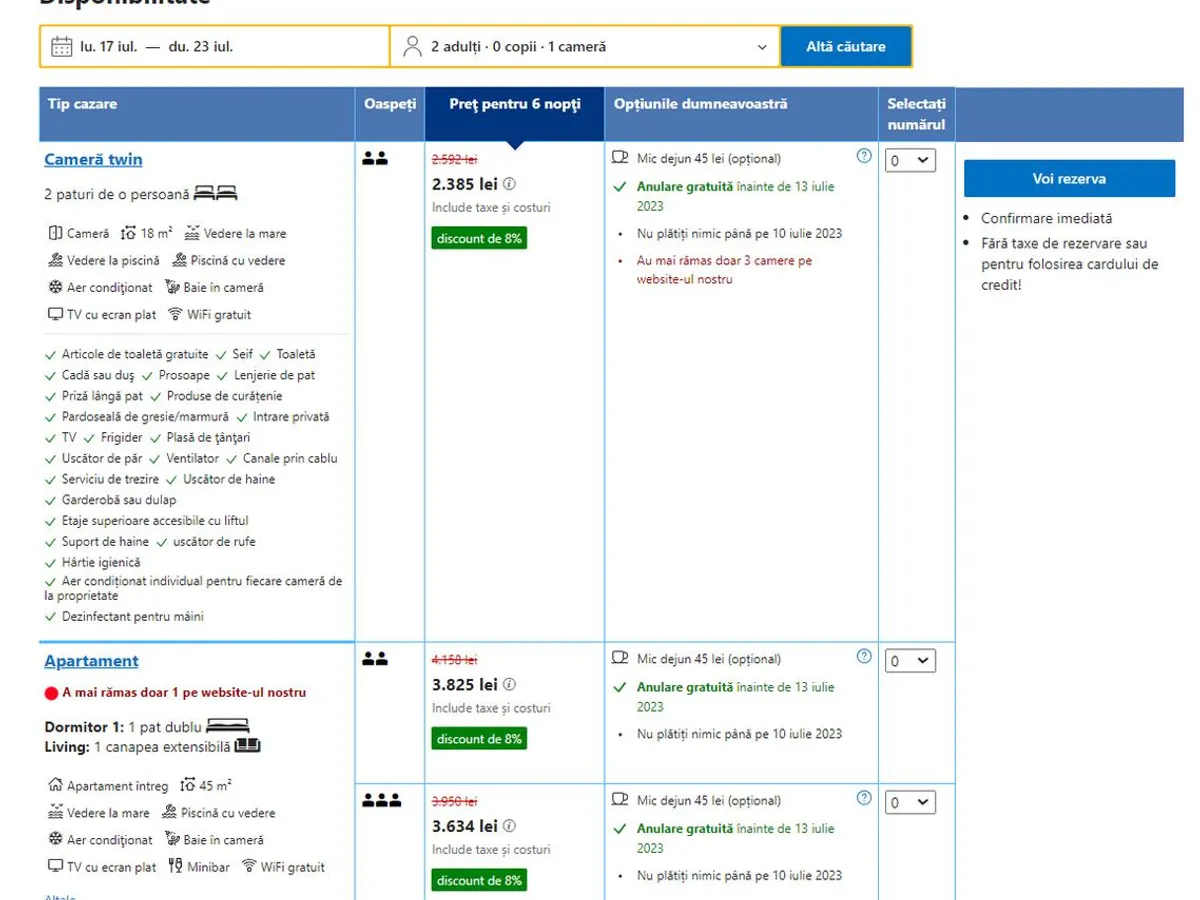Click the guests person icon in search bar
1200x900 pixels.
(x=412, y=47)
